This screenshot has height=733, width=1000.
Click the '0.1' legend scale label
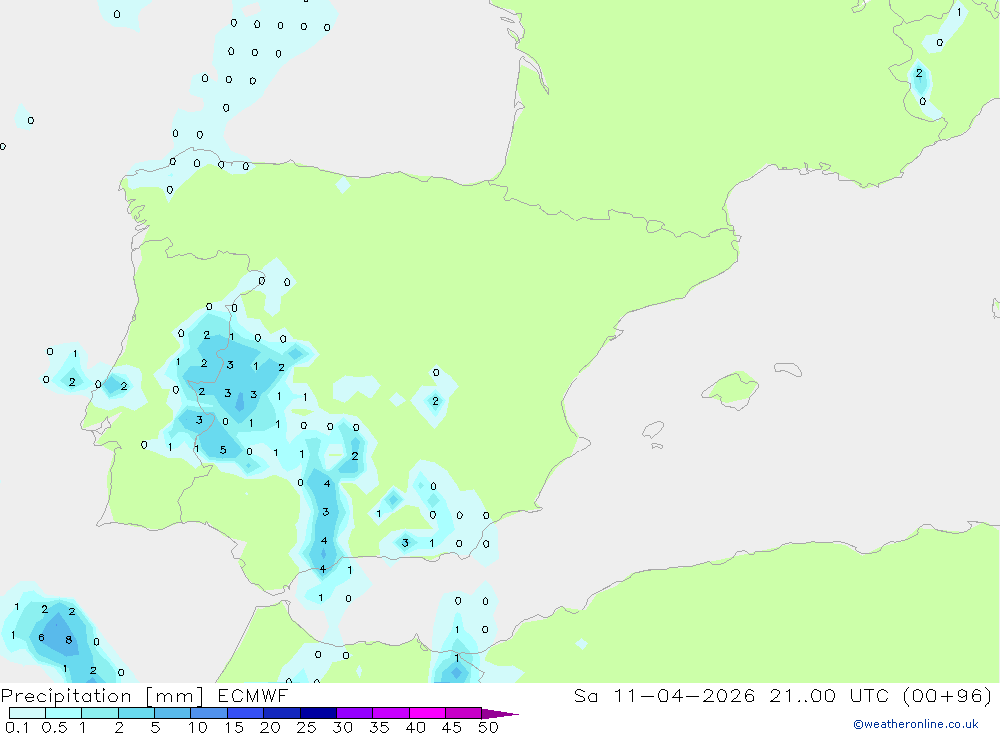point(17,727)
